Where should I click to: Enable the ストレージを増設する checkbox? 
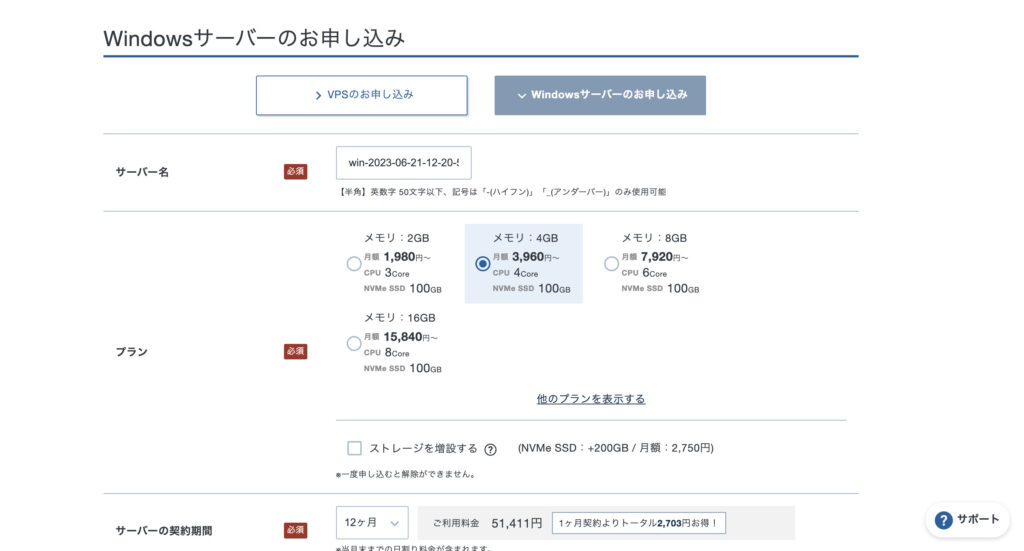[x=354, y=448]
